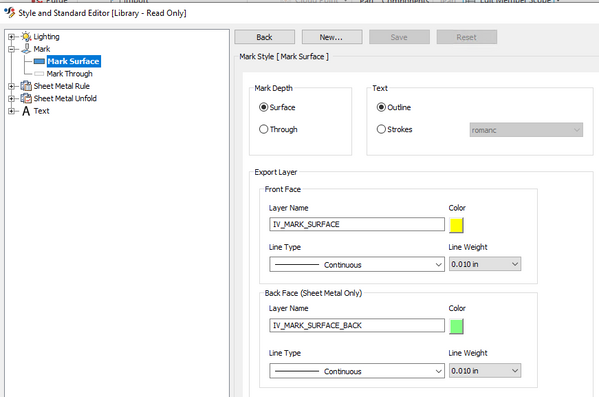Click the Back Face Layer Name field

(x=357, y=326)
